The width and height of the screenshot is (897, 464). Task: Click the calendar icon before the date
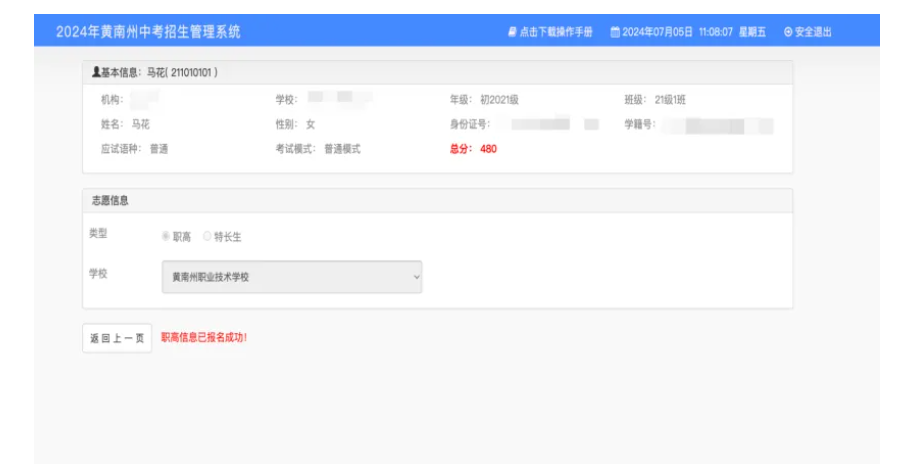(x=615, y=32)
